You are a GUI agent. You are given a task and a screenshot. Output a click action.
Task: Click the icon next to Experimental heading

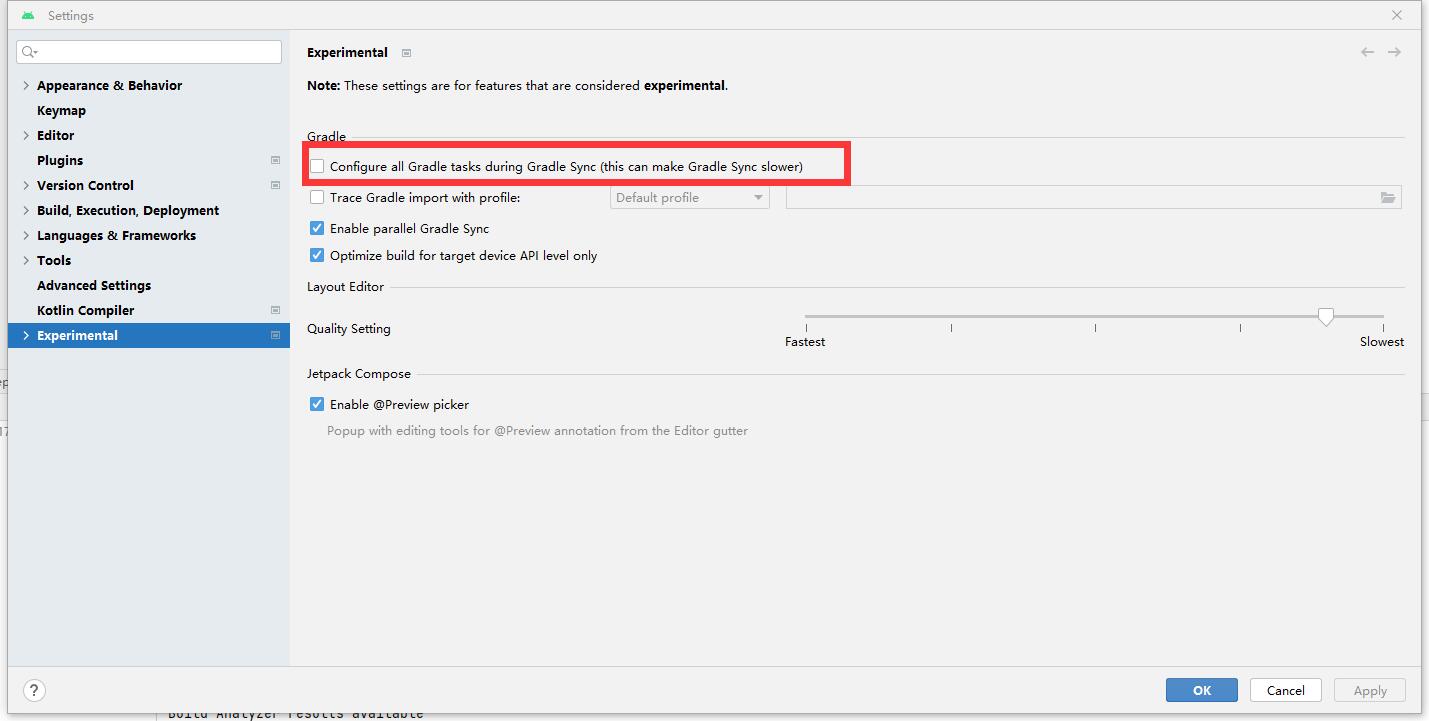click(x=406, y=53)
